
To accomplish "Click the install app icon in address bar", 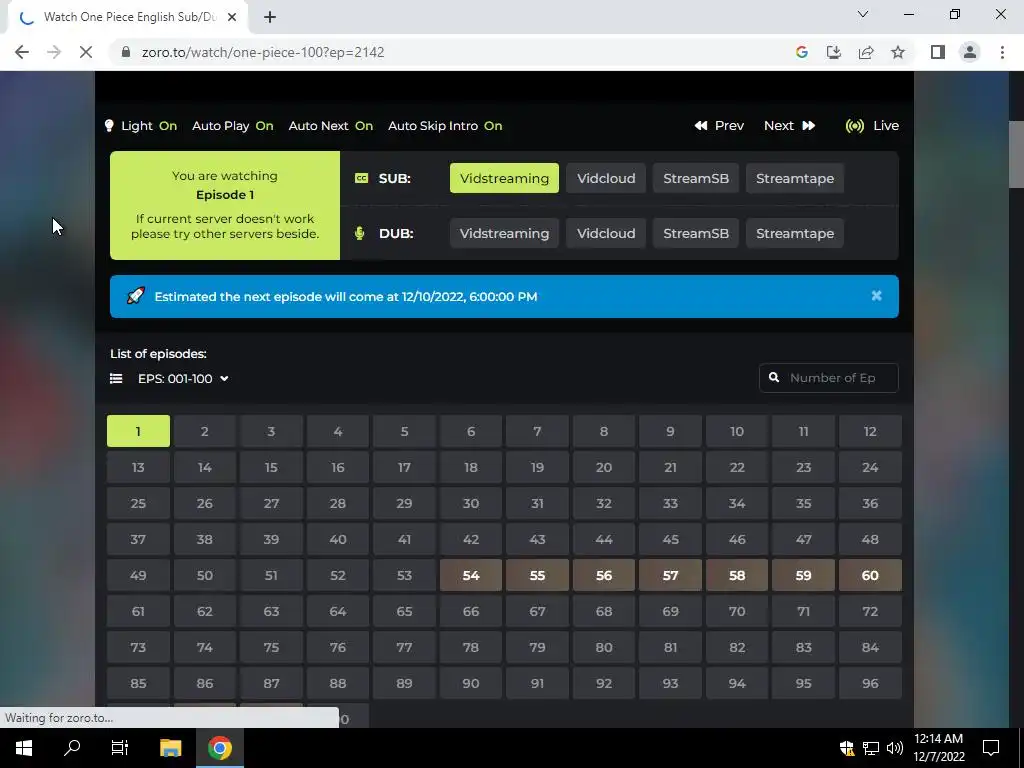I will tap(834, 52).
